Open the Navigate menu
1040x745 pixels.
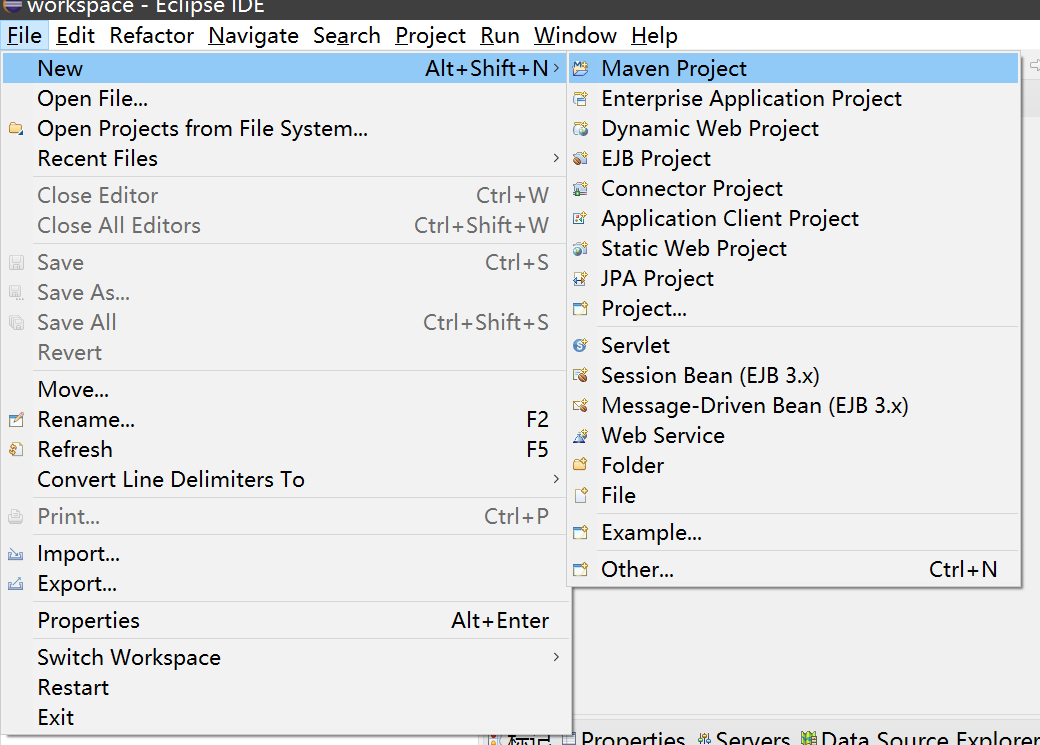(253, 36)
